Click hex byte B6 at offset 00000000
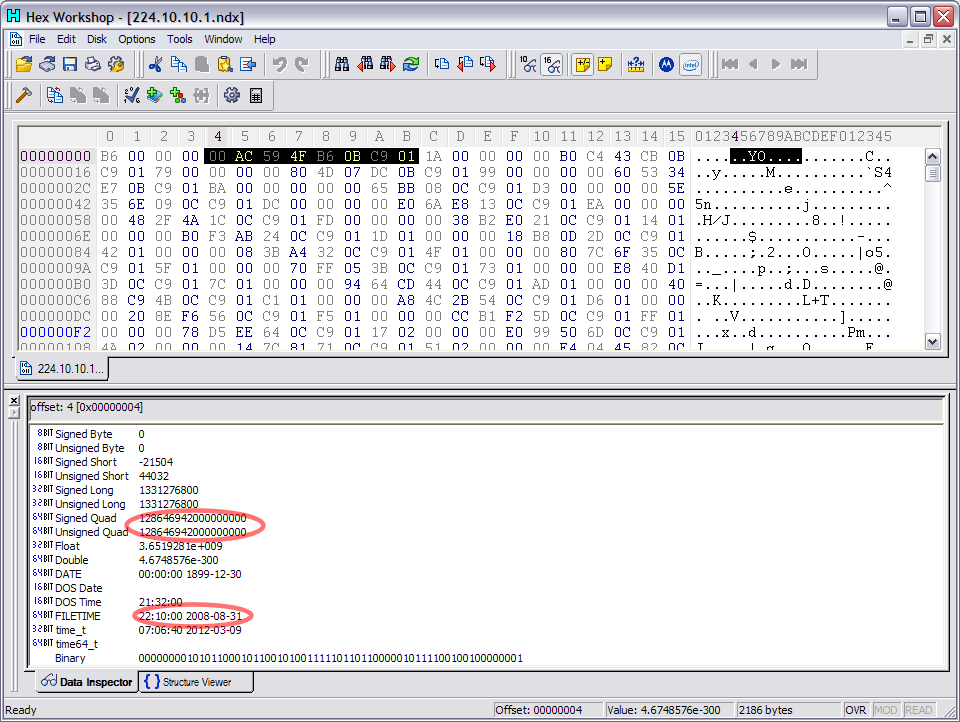960x722 pixels. click(x=109, y=156)
